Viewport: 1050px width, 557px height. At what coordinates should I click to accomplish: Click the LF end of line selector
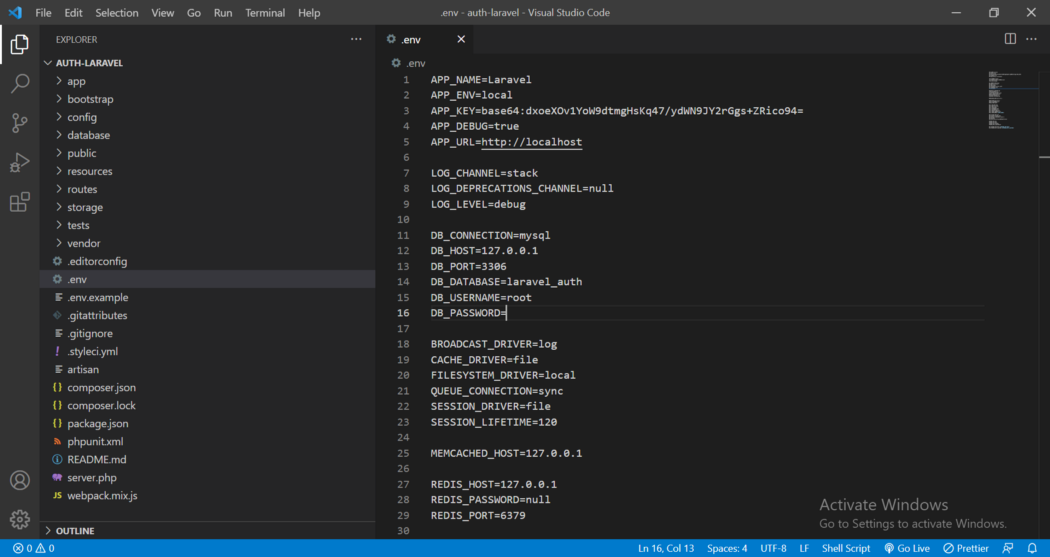click(x=804, y=548)
